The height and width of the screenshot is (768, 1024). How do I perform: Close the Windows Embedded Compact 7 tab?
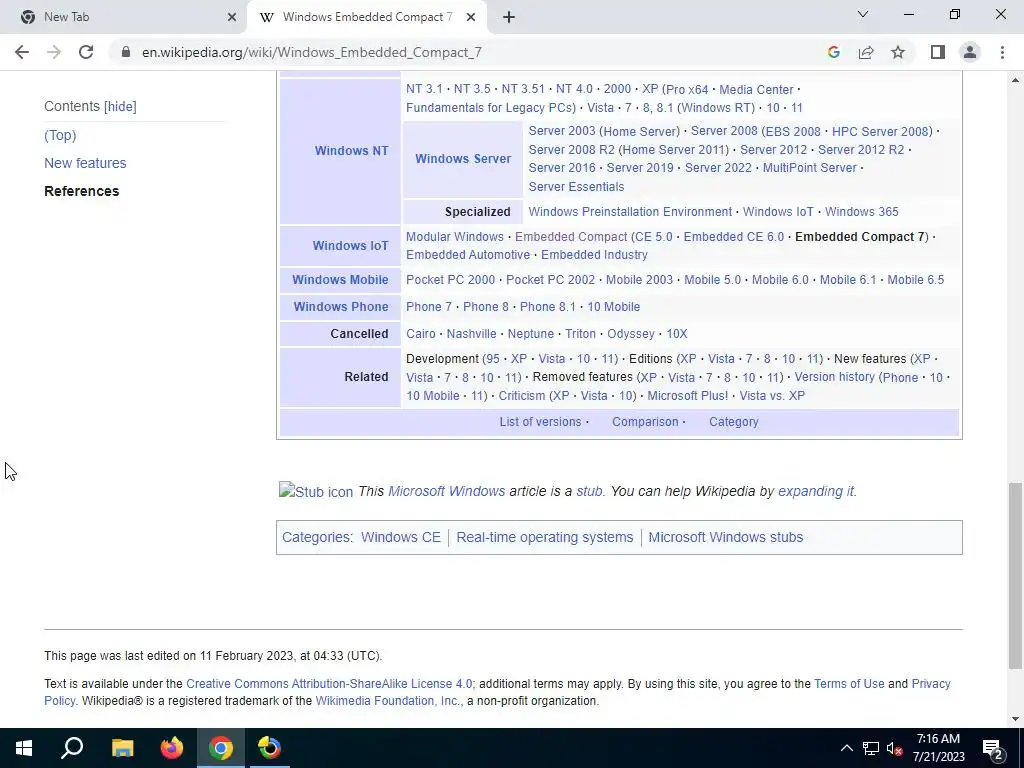tap(471, 17)
